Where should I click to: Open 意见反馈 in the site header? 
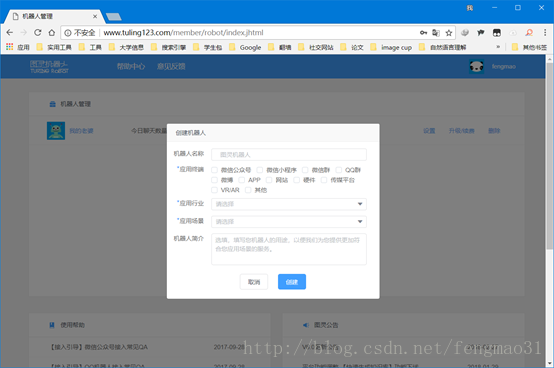click(x=171, y=66)
